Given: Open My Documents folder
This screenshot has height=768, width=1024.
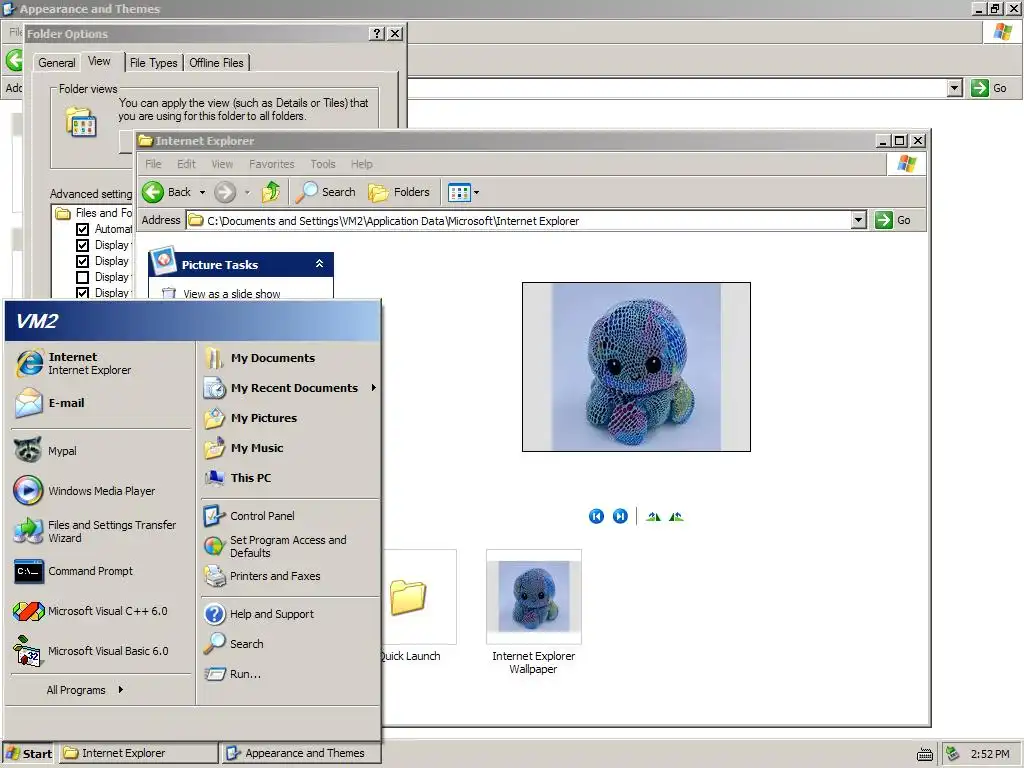Looking at the screenshot, I should click(x=260, y=358).
